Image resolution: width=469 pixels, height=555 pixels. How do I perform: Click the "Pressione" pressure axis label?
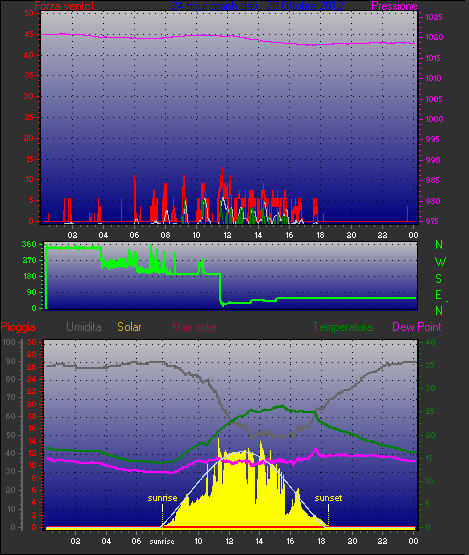394,6
